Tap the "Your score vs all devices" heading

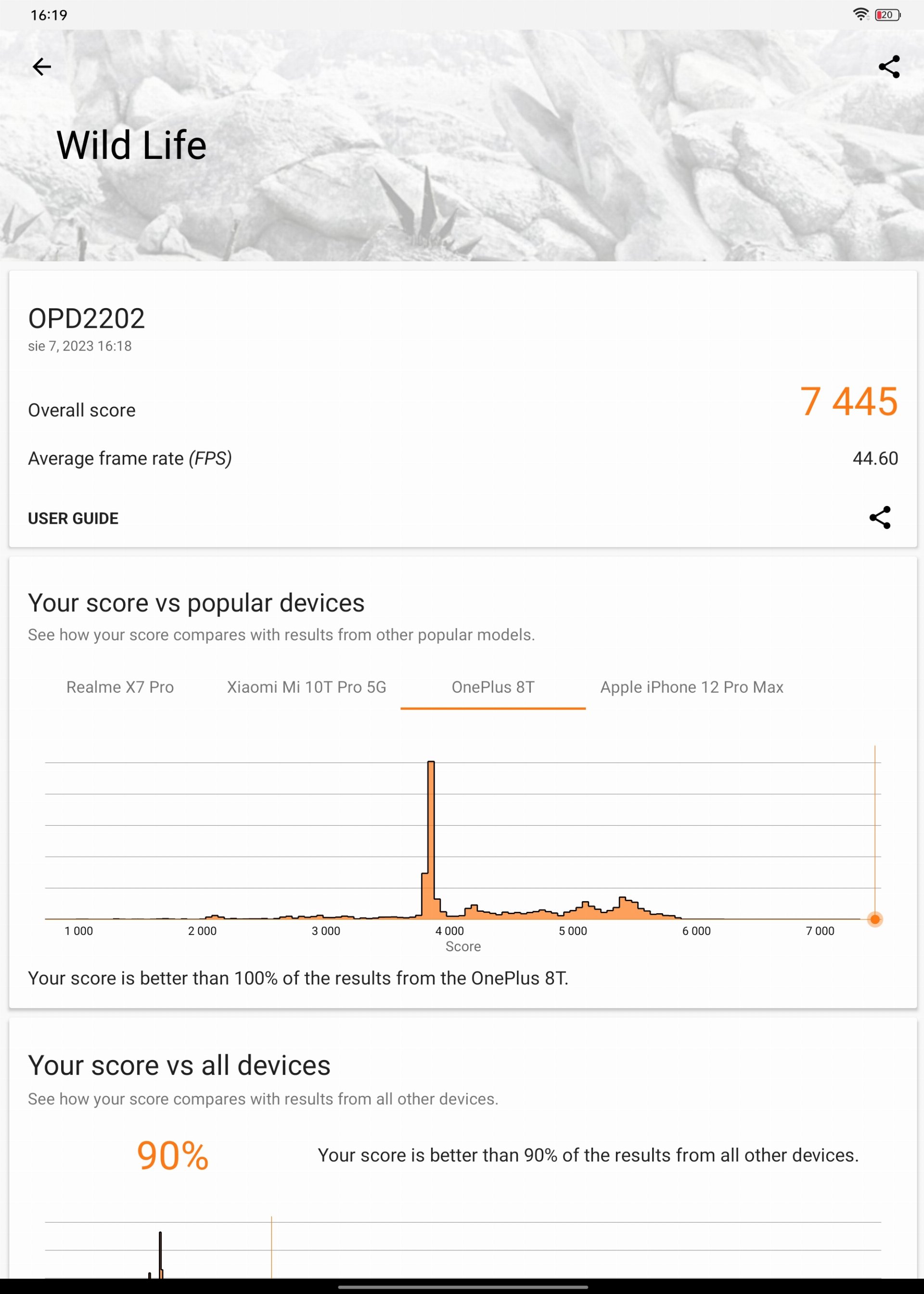pos(179,1066)
